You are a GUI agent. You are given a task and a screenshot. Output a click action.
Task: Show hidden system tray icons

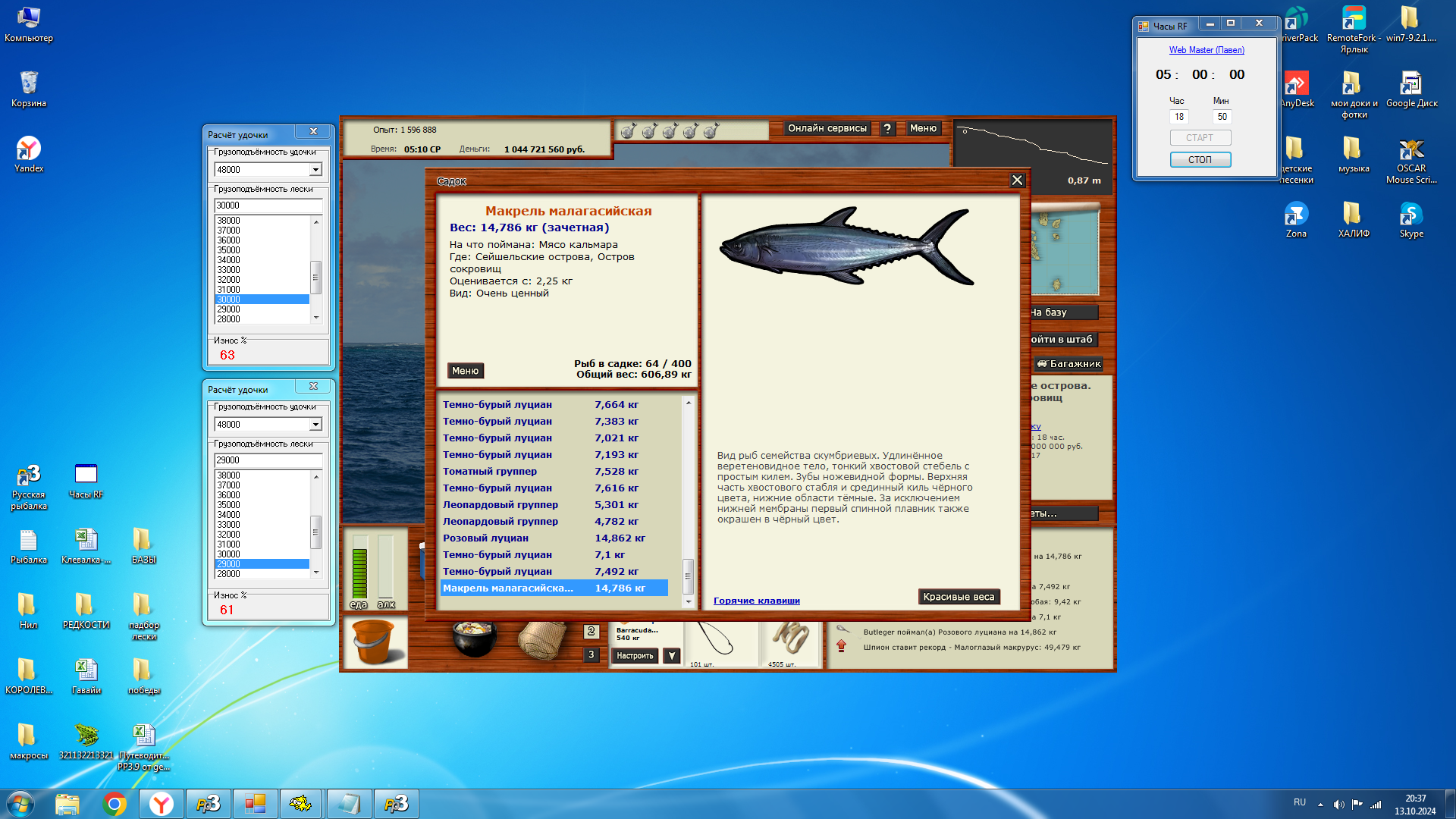pyautogui.click(x=1320, y=805)
